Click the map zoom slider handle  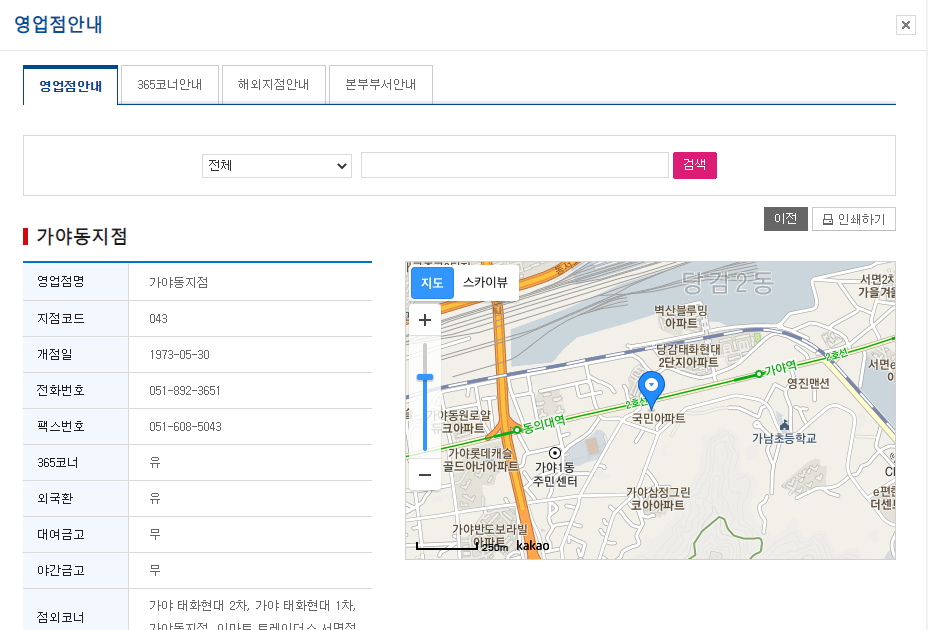click(x=425, y=377)
